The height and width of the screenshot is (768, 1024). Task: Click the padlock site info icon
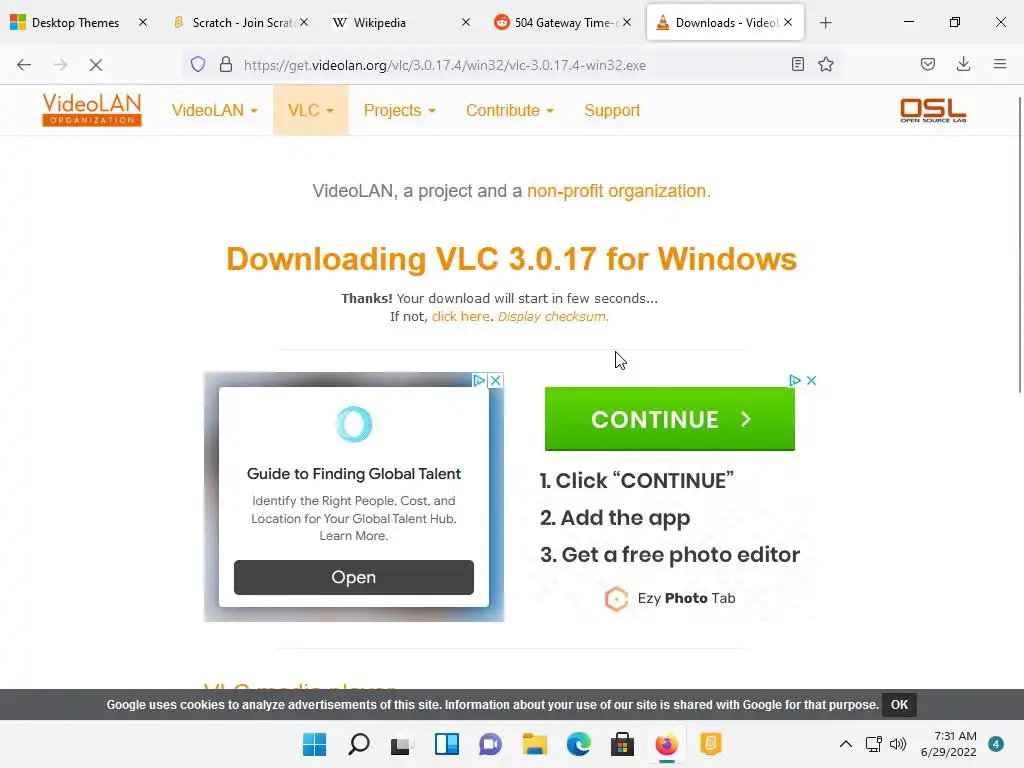(226, 65)
